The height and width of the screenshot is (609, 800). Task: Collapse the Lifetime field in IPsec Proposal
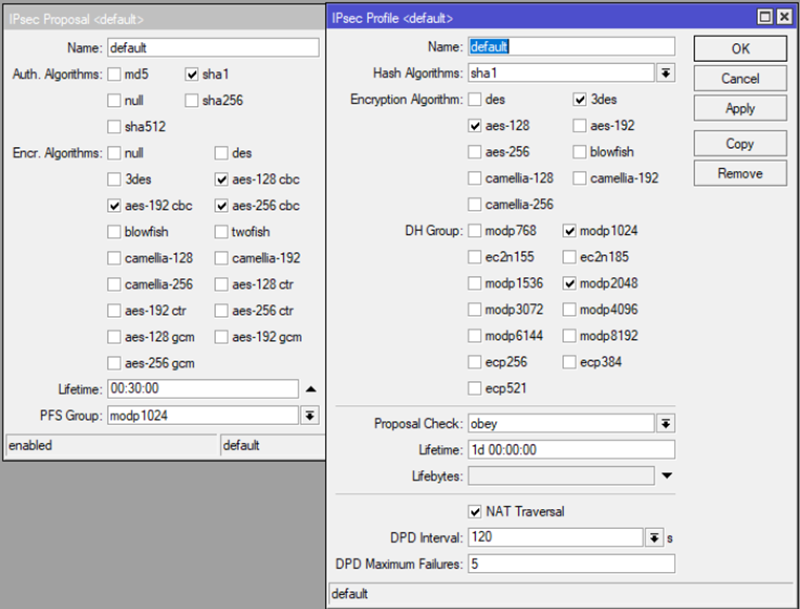[x=310, y=389]
